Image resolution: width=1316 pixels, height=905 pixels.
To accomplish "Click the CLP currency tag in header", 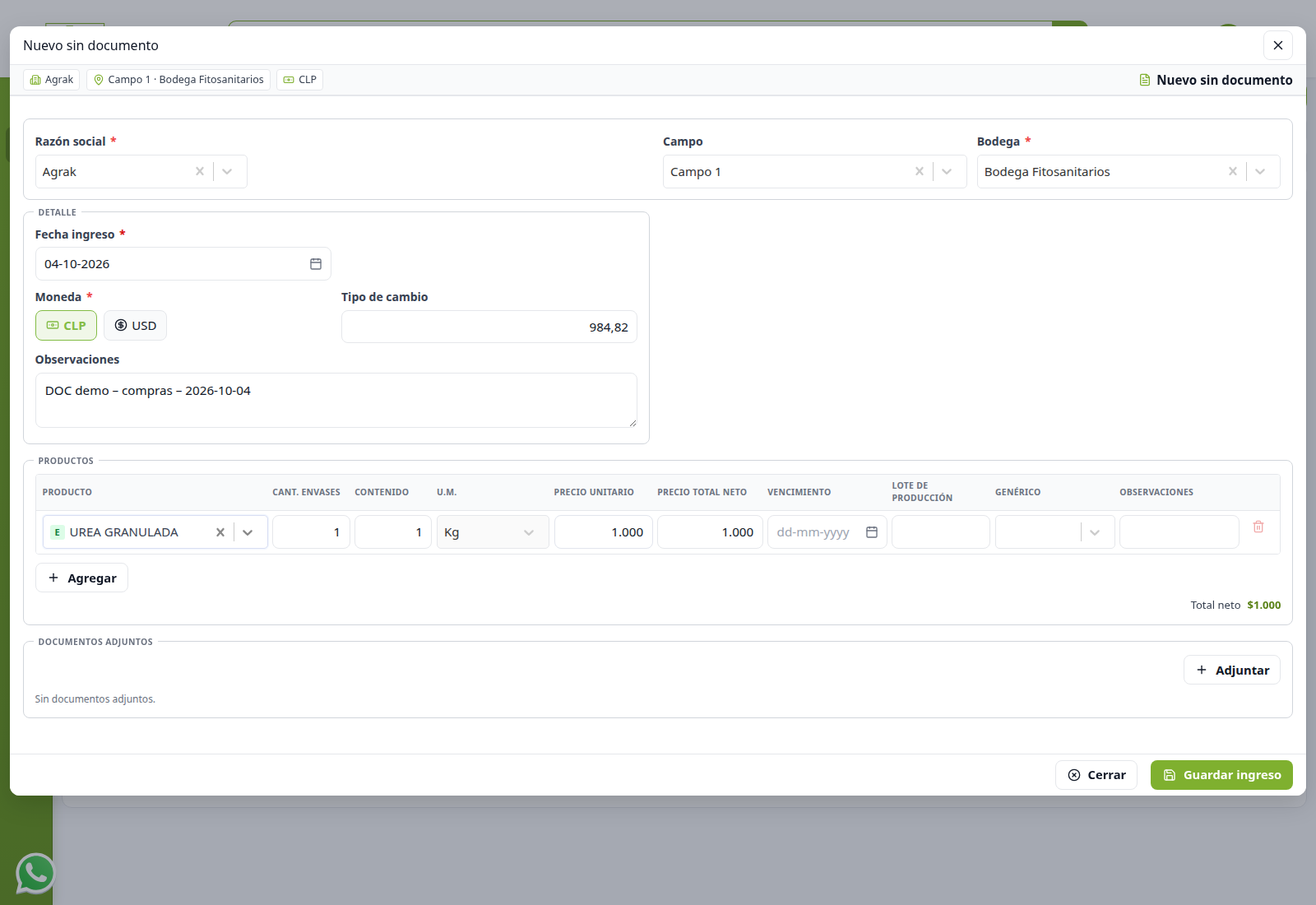I will point(300,80).
